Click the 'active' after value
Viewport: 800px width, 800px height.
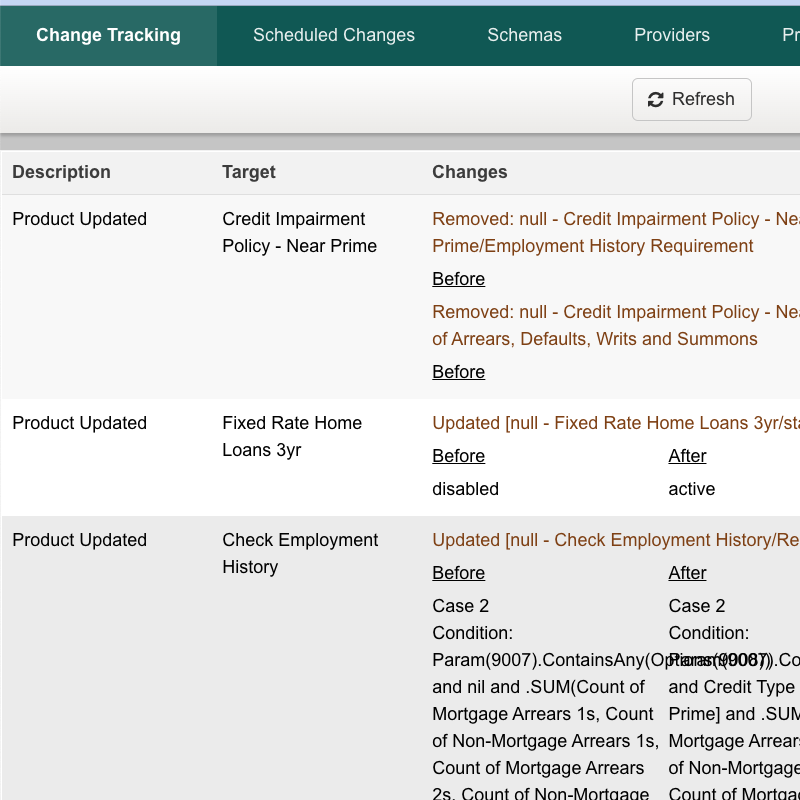tap(691, 489)
